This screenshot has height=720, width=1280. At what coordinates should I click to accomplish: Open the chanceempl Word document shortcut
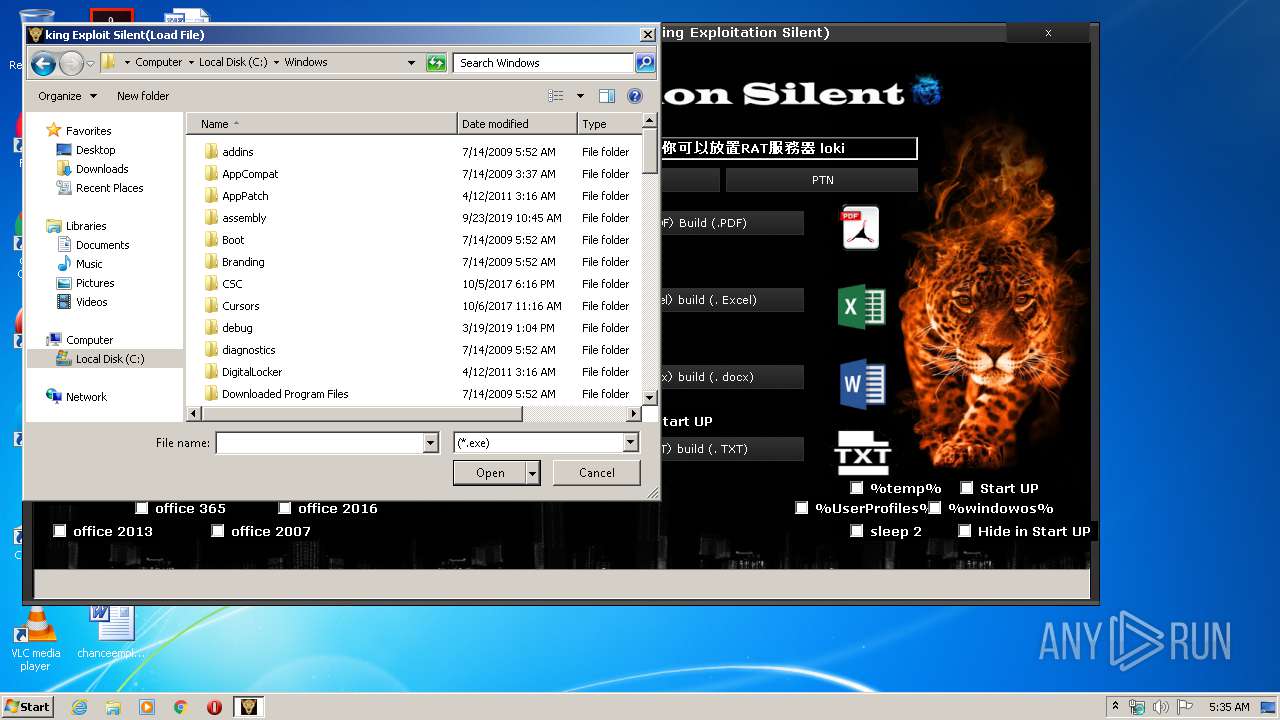click(x=112, y=631)
